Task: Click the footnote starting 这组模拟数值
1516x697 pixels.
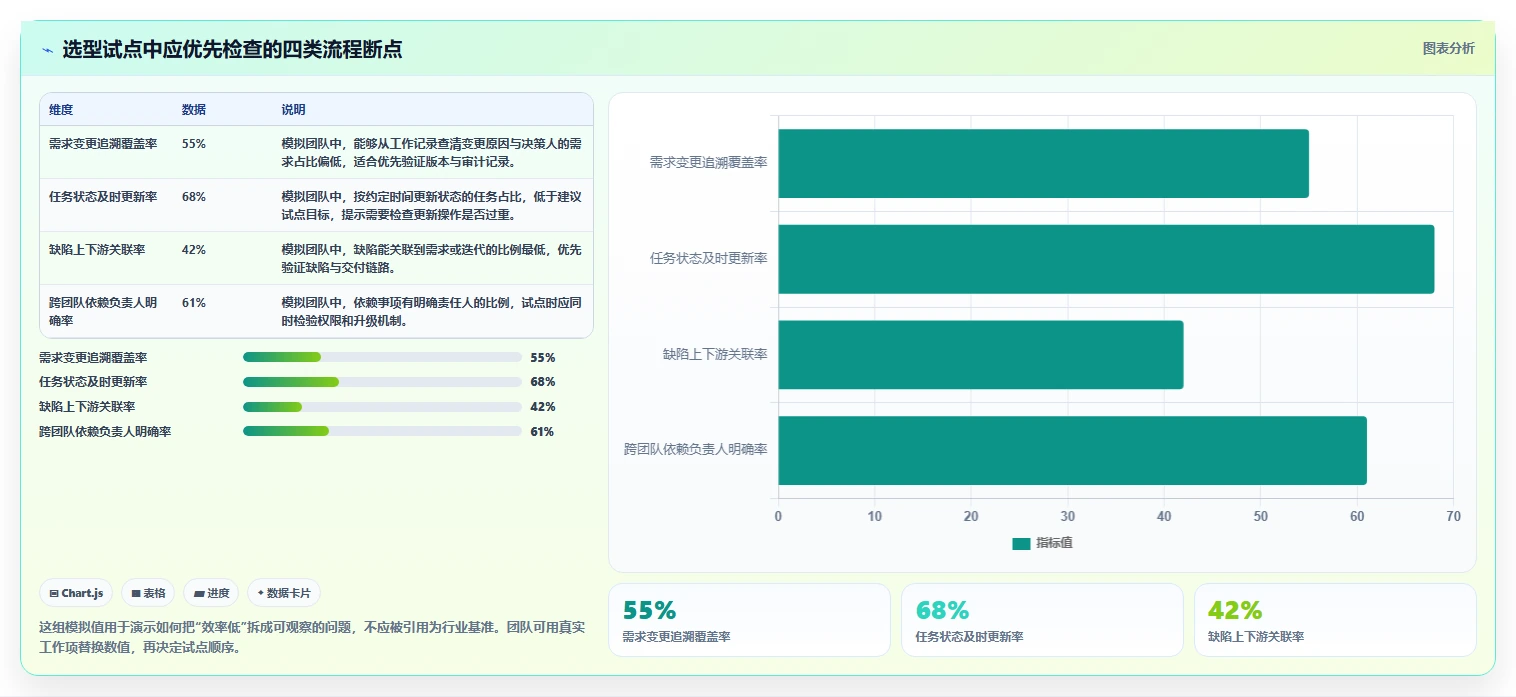Action: [312, 637]
